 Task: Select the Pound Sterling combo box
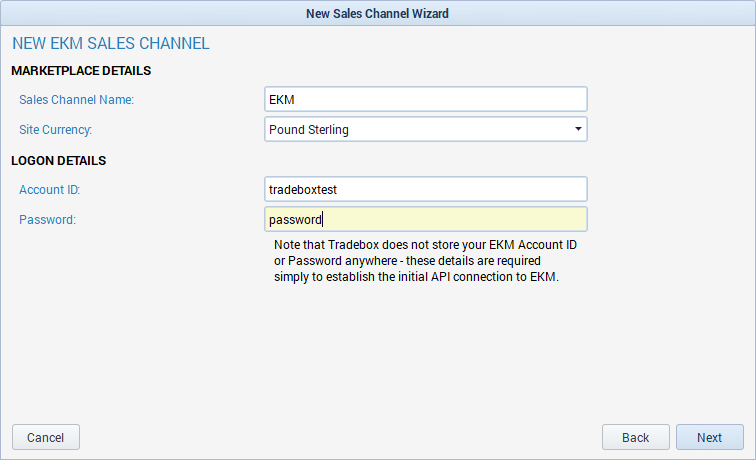click(x=426, y=129)
